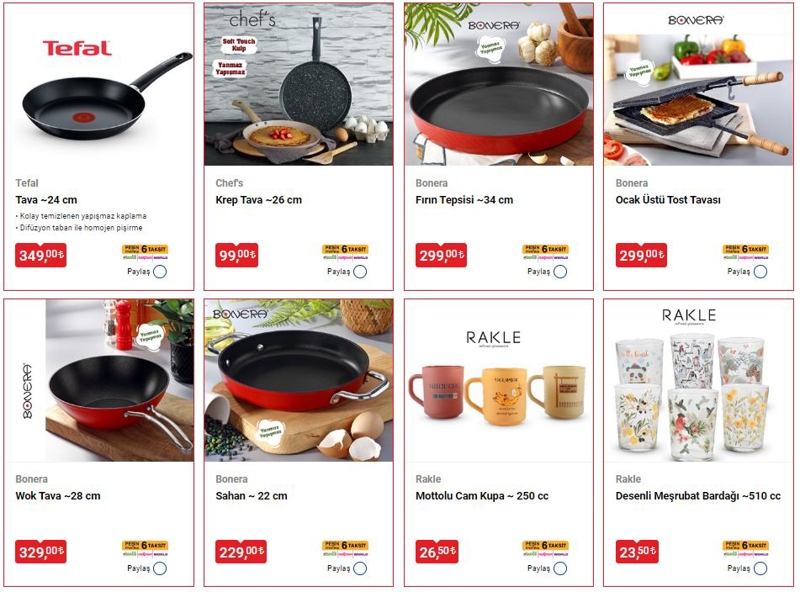Click the Tefal brand logo
The height and width of the screenshot is (592, 800).
77,48
